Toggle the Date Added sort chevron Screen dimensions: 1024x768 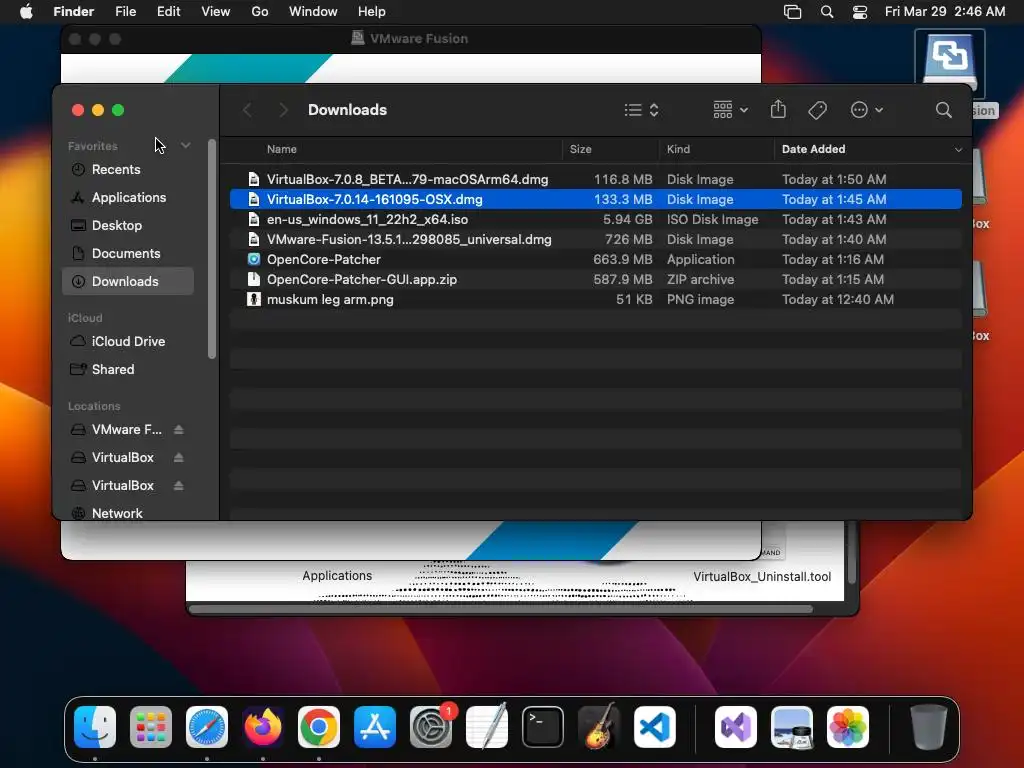pyautogui.click(x=958, y=150)
